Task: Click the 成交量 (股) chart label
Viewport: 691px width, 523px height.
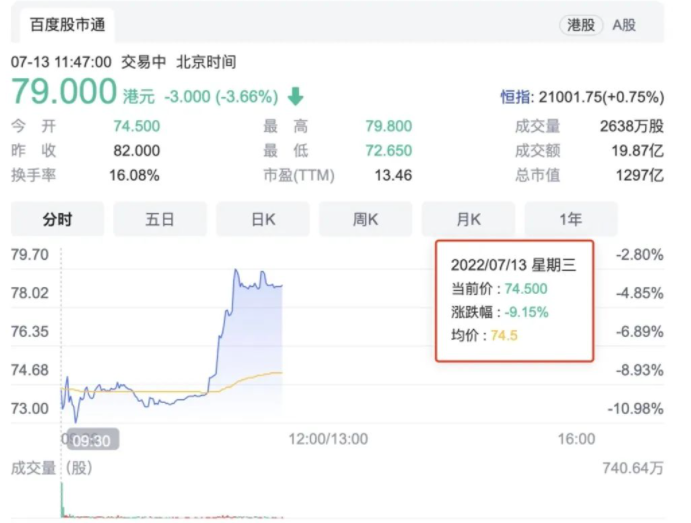Action: point(52,468)
